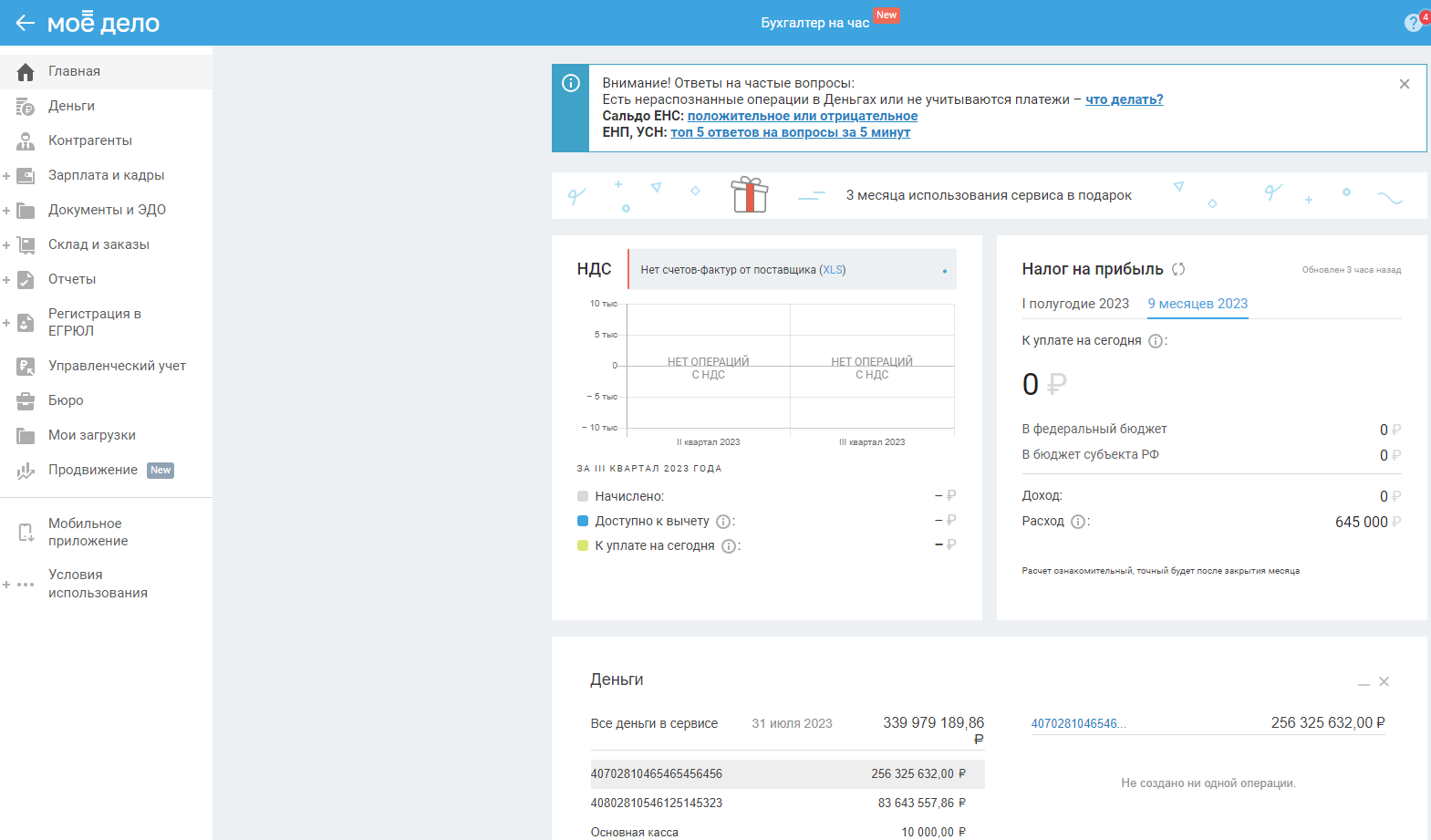The width and height of the screenshot is (1431, 840).
Task: Click info icon beside tax К уплате на сегодня
Action: point(1156,341)
